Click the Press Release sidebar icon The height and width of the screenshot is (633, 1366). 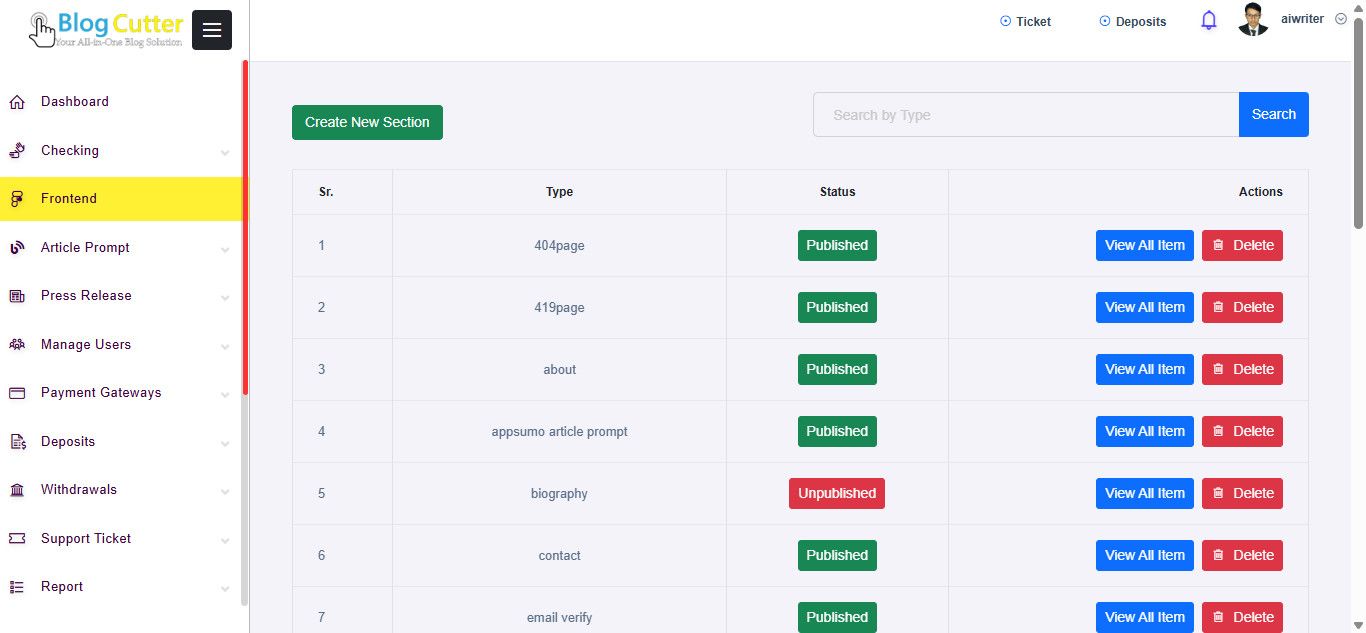[x=17, y=296]
